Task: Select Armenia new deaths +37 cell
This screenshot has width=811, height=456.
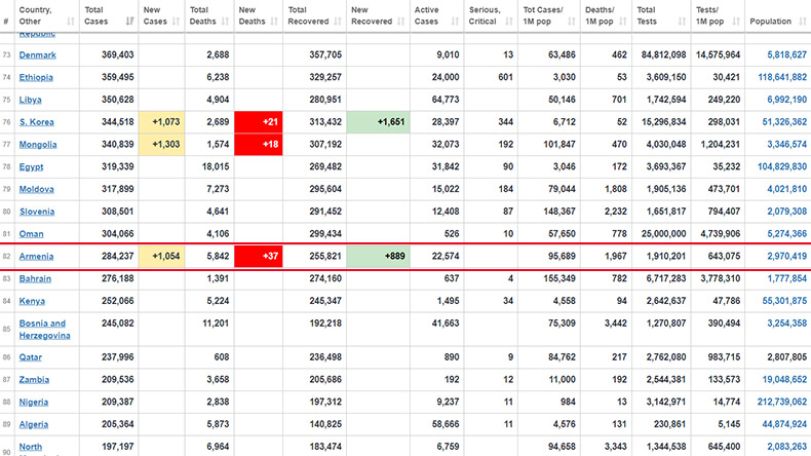Action: click(258, 256)
